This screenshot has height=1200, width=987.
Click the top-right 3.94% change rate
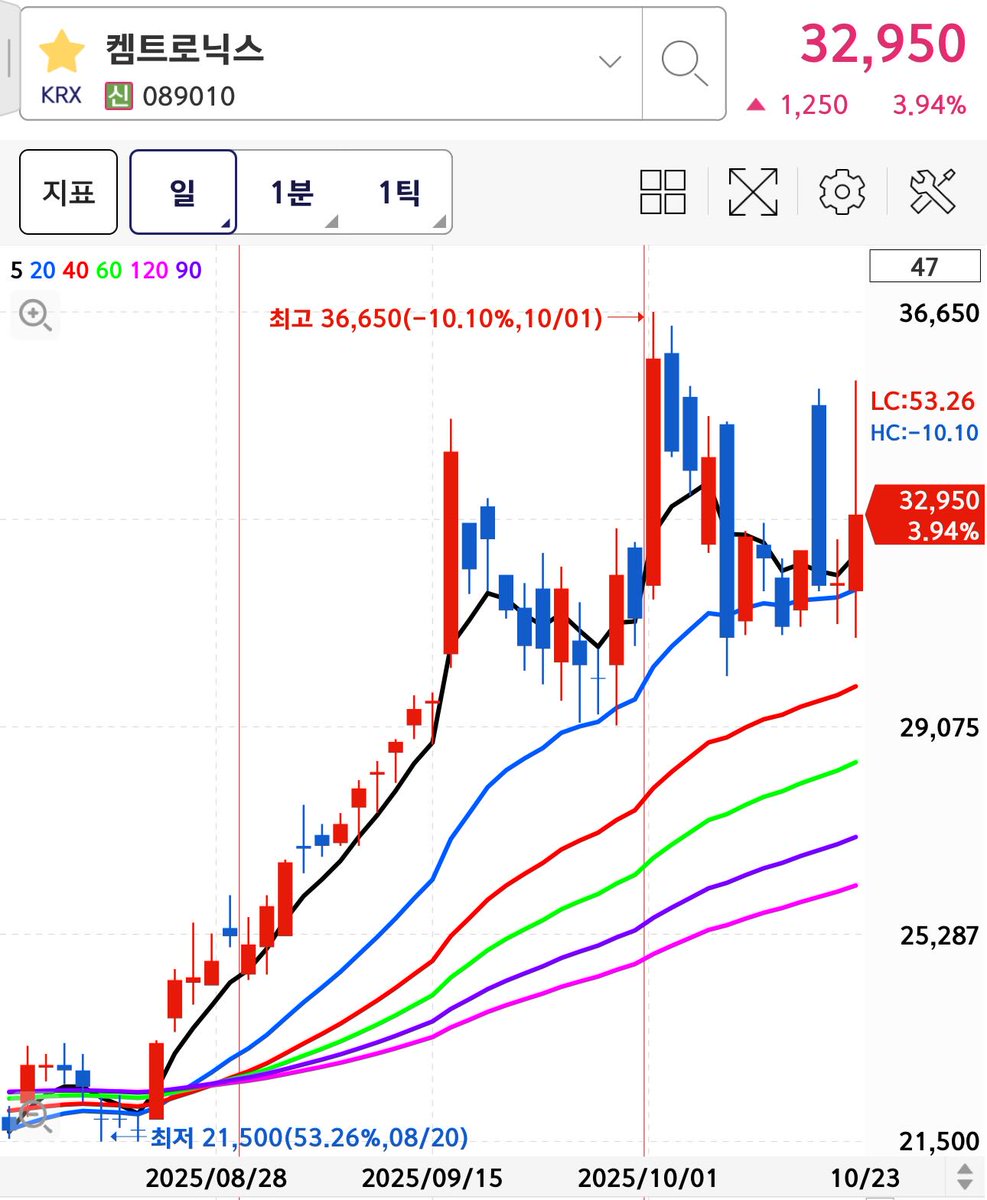pos(929,104)
